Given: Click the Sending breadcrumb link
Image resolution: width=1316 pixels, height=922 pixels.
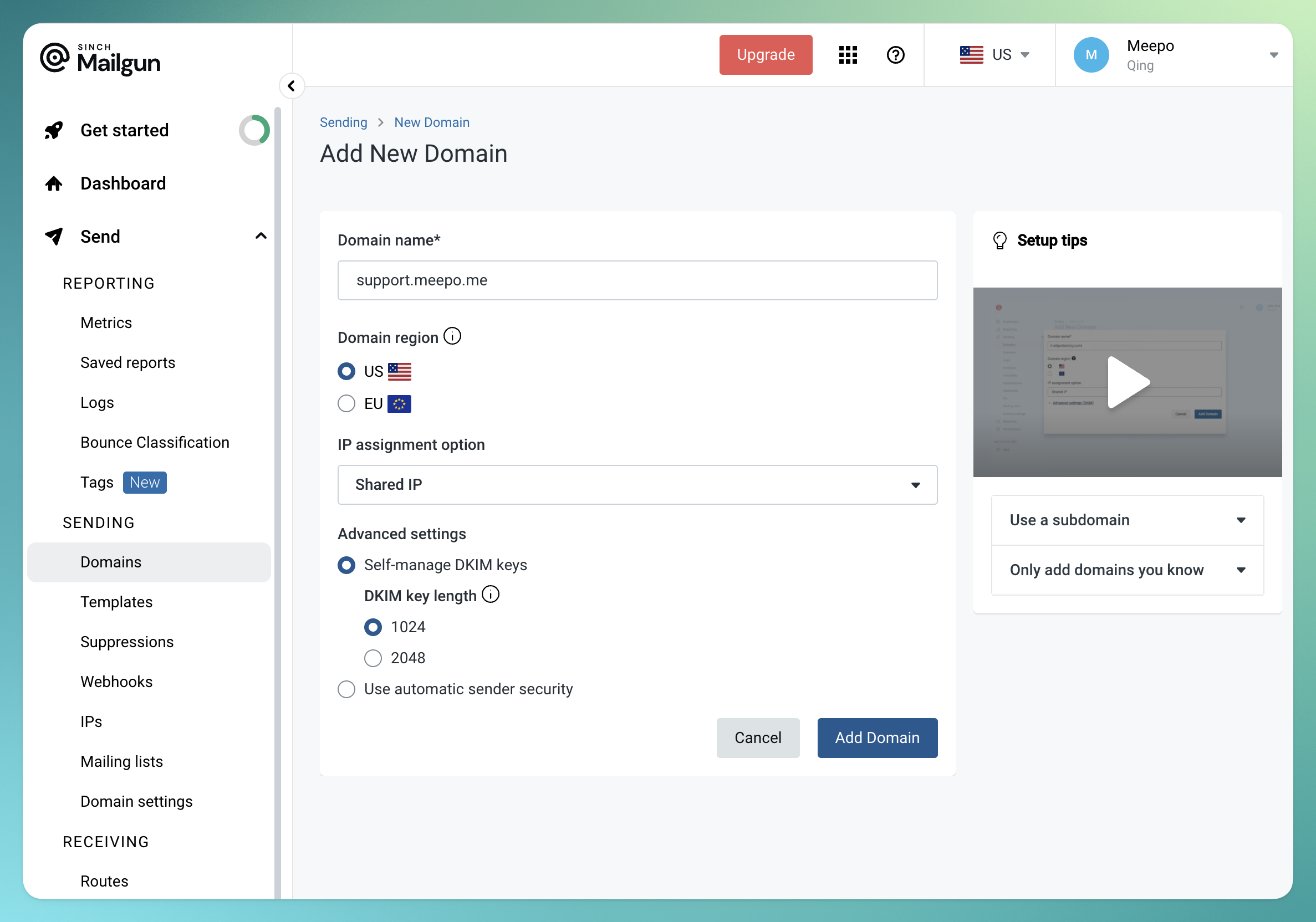Looking at the screenshot, I should click(343, 122).
